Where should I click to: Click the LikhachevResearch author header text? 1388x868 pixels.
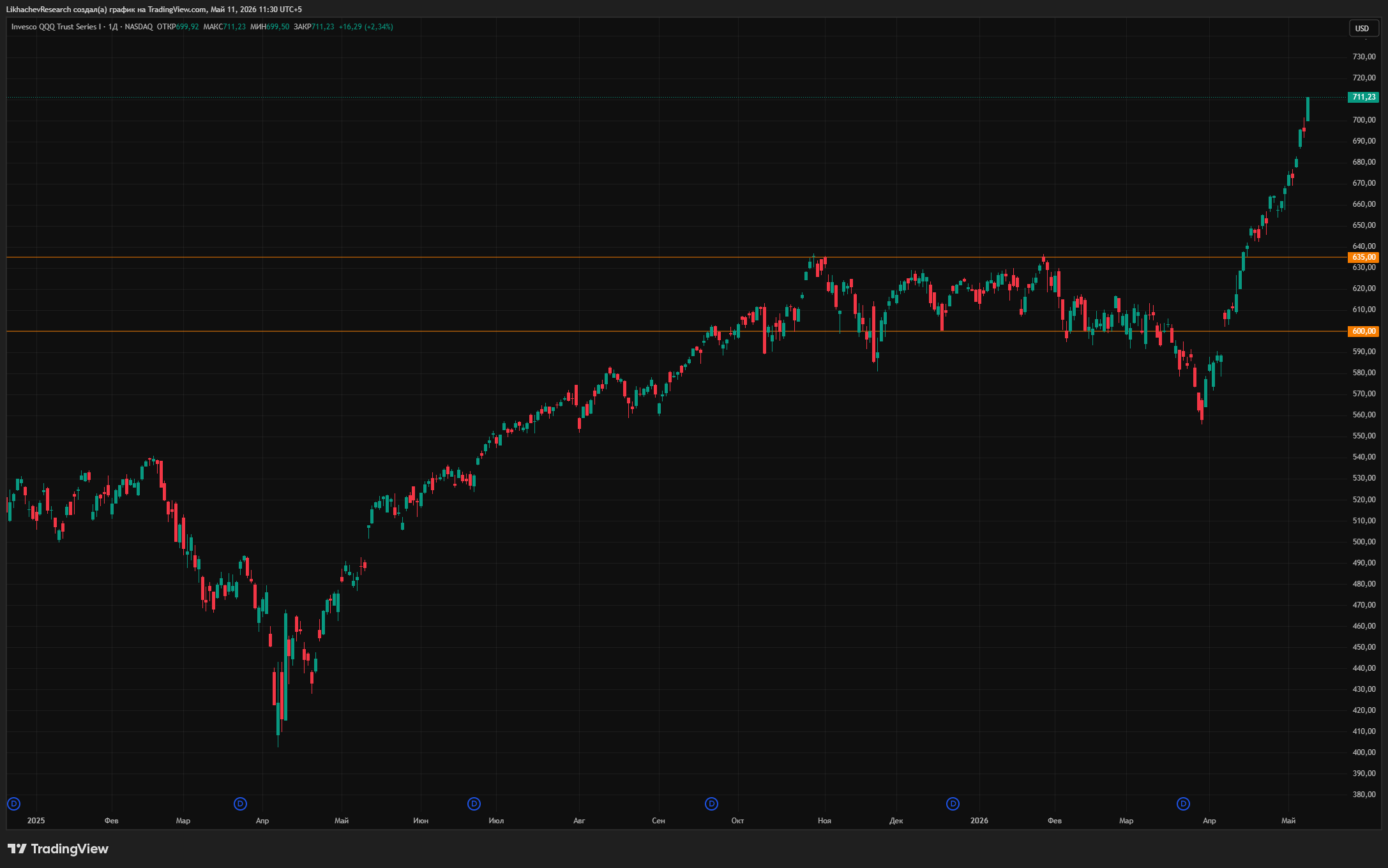tap(154, 10)
